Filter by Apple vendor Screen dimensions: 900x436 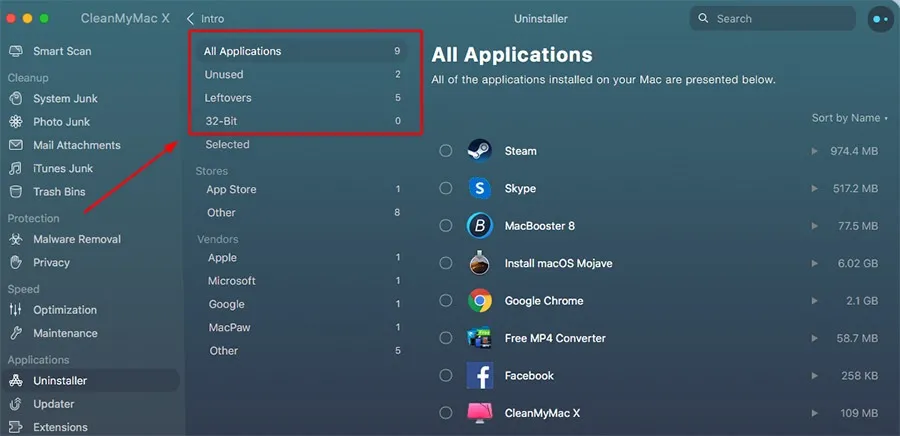(x=301, y=258)
